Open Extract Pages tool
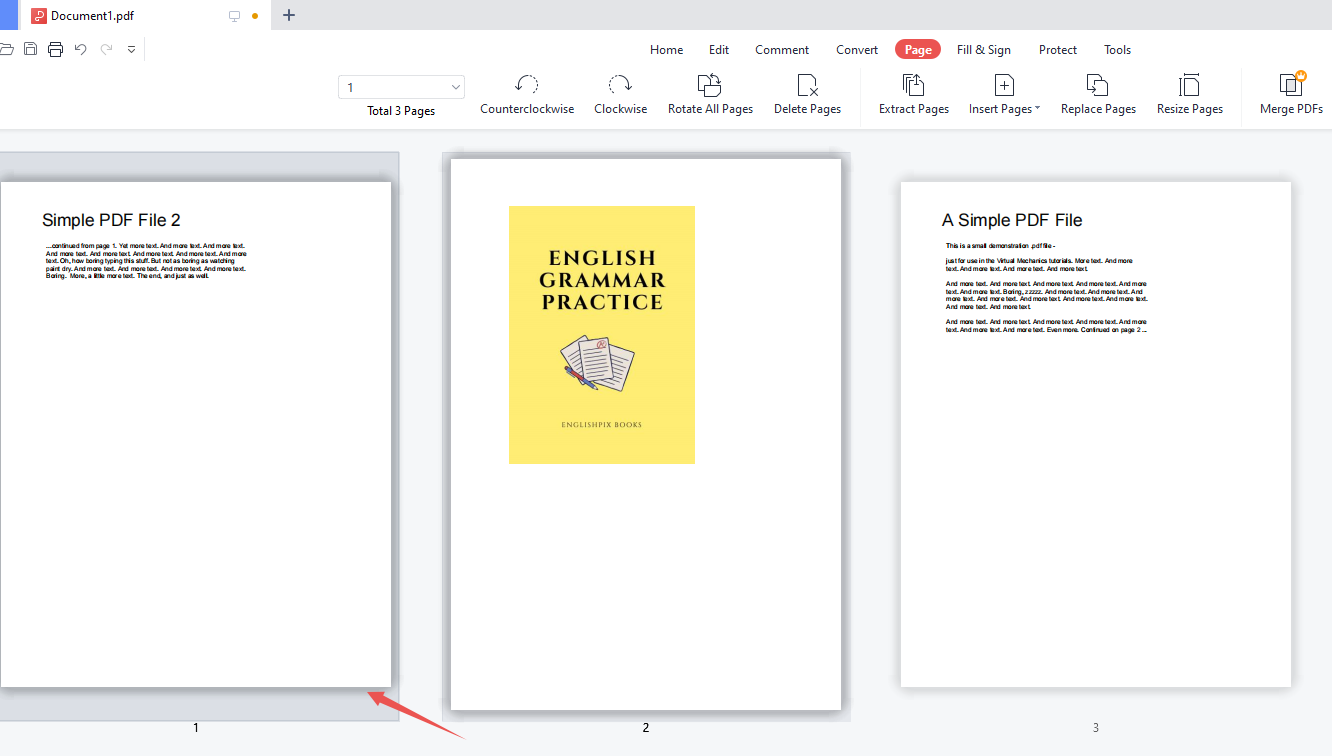 click(x=913, y=86)
